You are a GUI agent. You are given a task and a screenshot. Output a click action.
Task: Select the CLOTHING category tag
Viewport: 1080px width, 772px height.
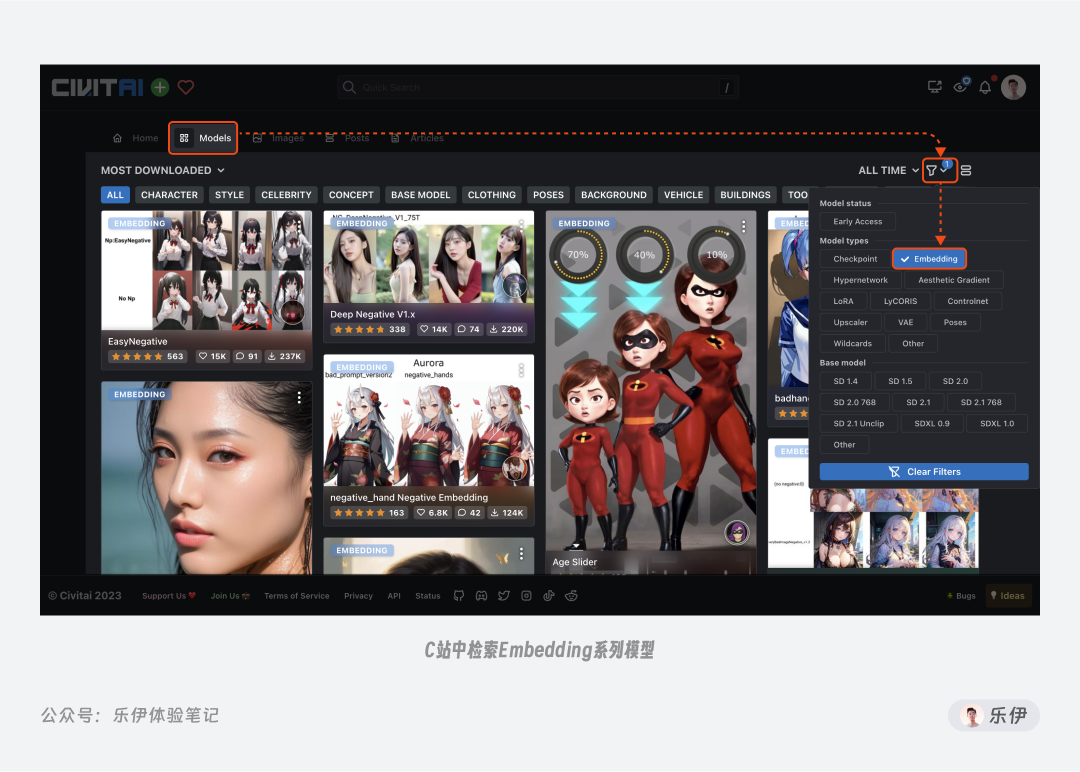coord(492,195)
